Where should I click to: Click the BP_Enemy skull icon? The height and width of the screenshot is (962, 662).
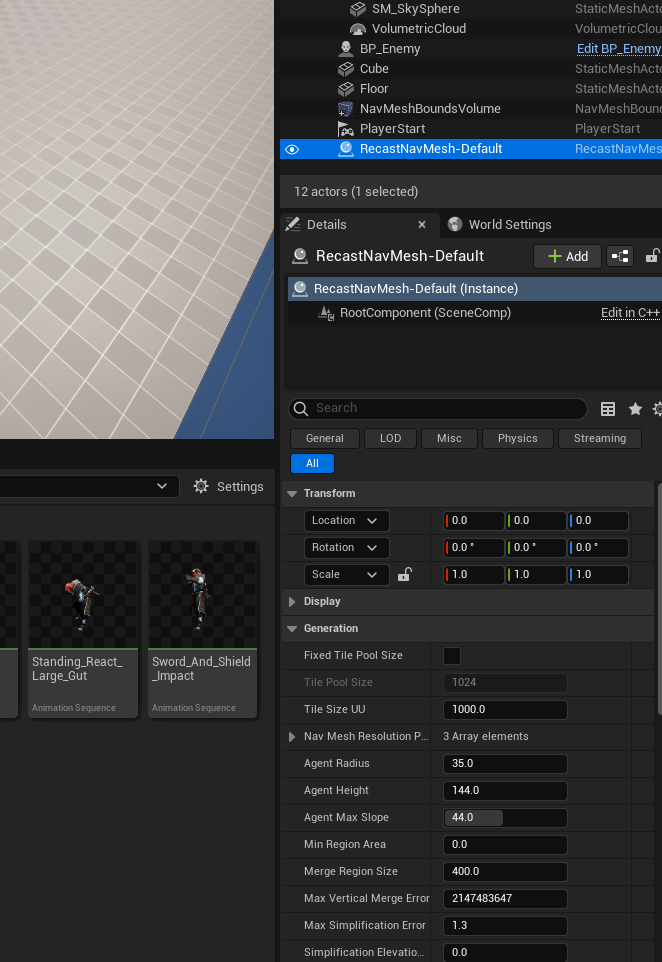[346, 48]
